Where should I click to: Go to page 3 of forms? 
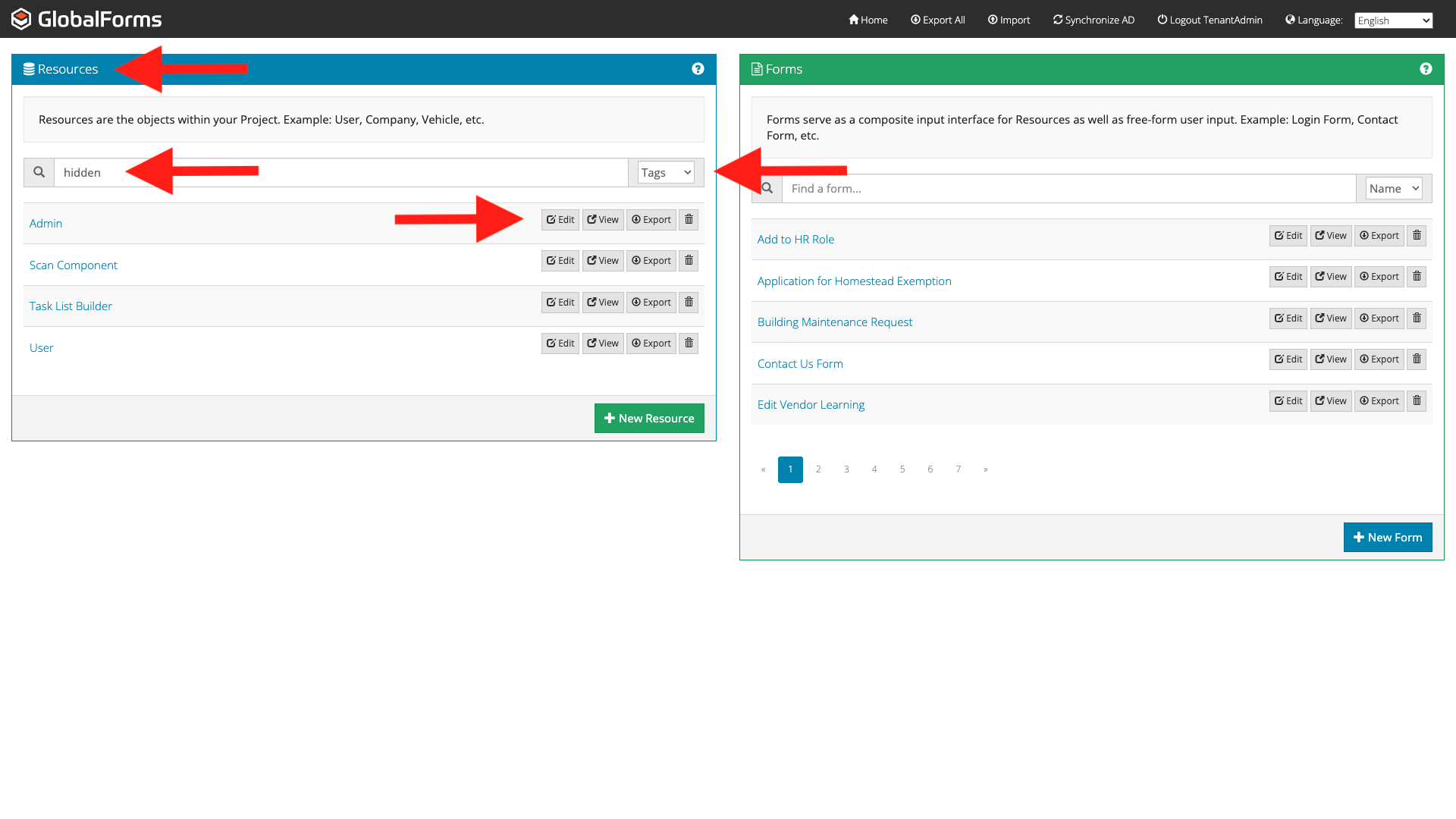846,469
